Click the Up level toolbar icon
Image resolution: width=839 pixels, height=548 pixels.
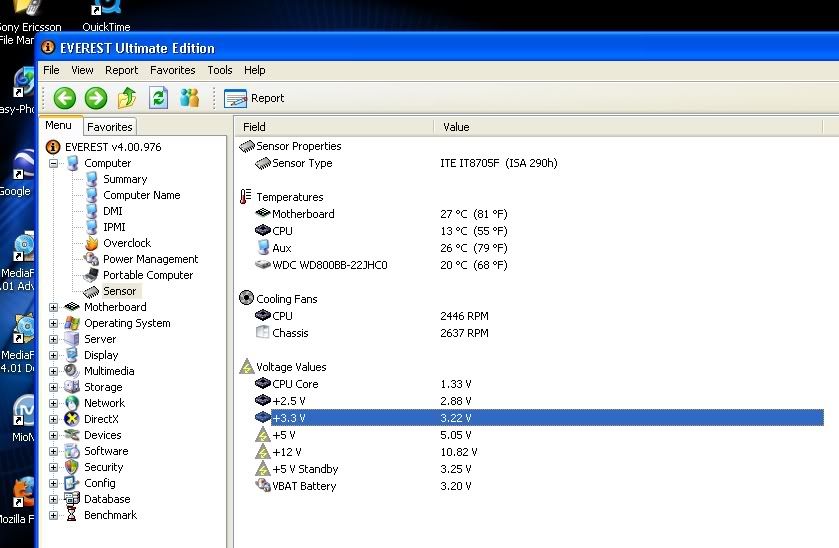[127, 98]
